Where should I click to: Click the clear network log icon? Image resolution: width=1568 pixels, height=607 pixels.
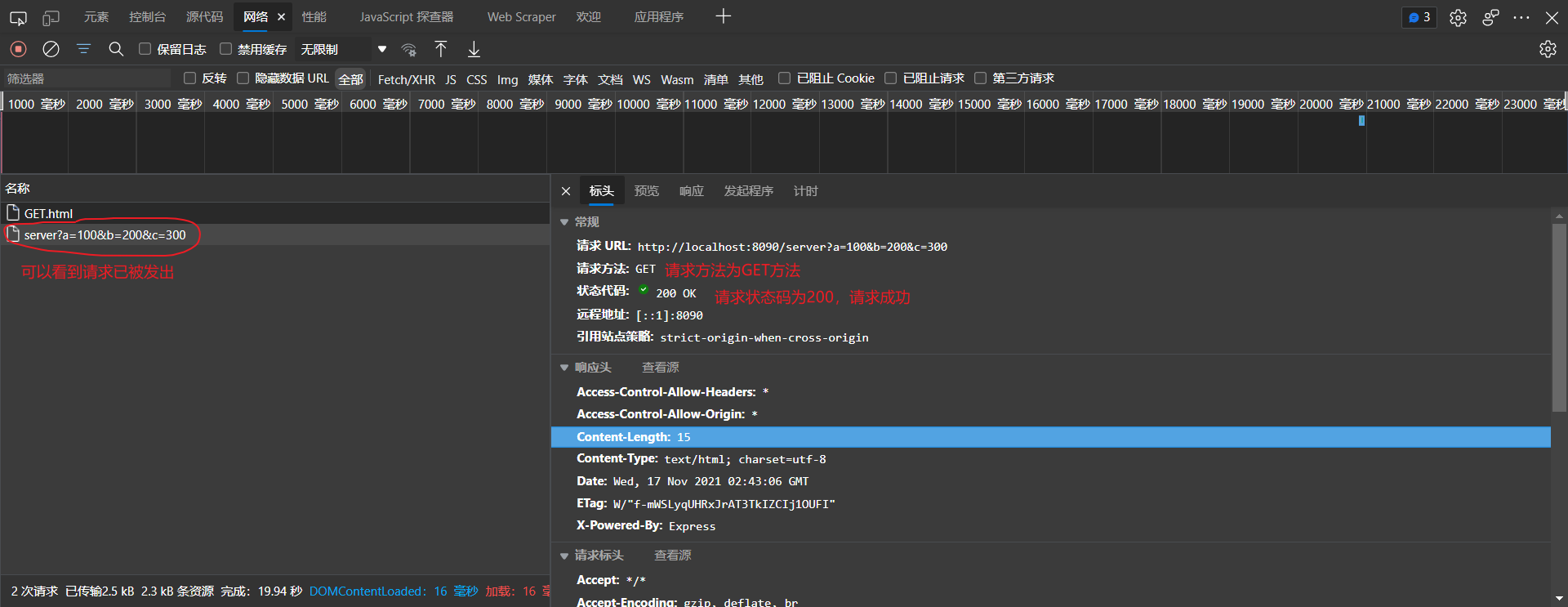(x=51, y=49)
